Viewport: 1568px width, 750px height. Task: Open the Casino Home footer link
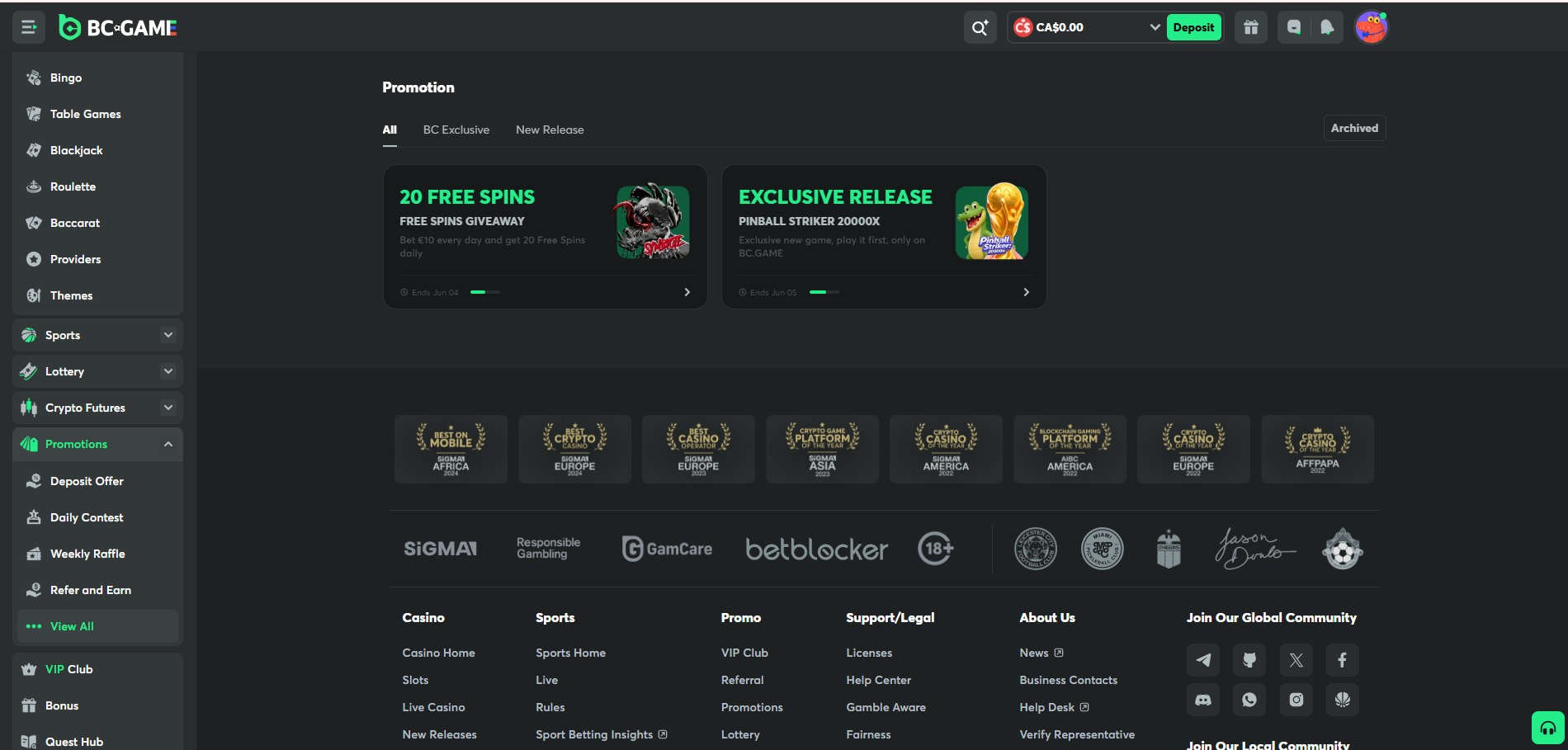(438, 653)
